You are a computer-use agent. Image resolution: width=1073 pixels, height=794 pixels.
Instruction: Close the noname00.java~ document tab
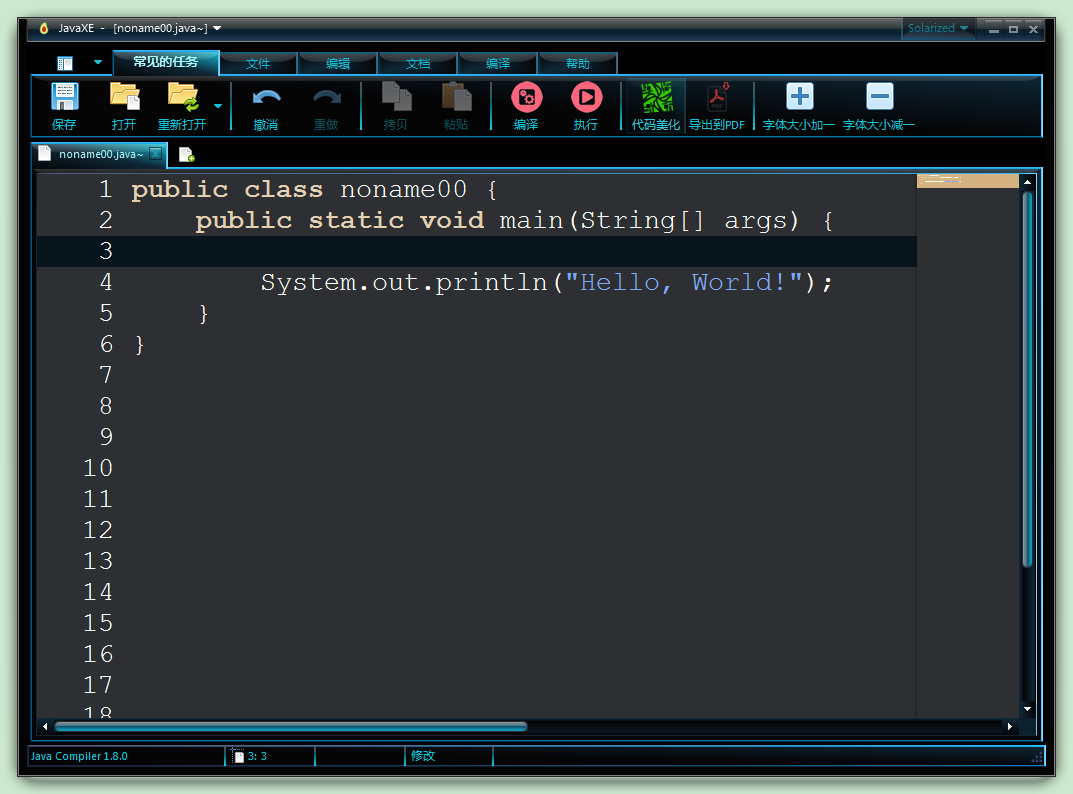155,154
